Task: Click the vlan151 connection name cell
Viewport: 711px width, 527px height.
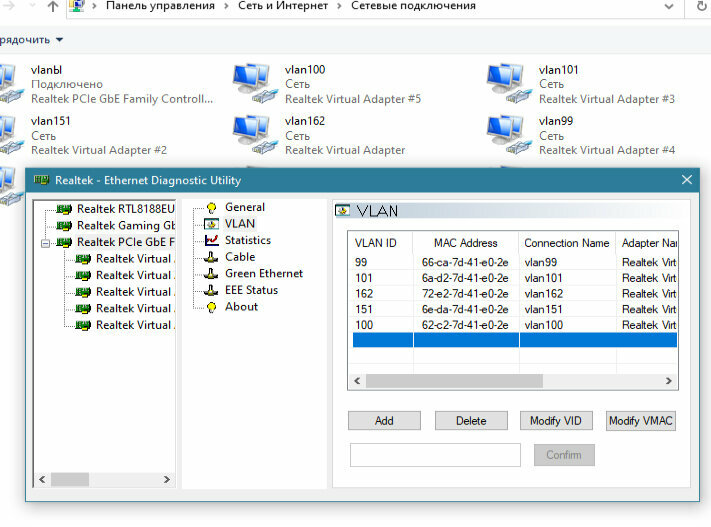Action: (x=543, y=309)
